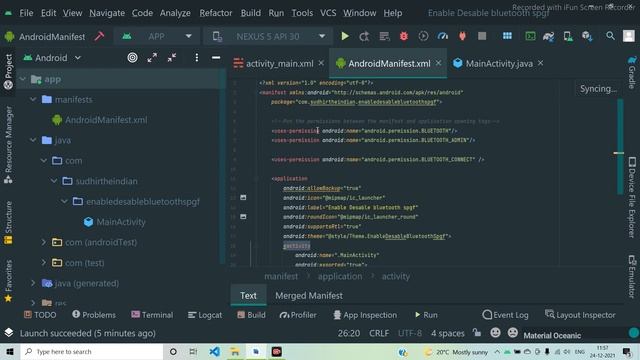Click the Debug app bug icon

[404, 36]
